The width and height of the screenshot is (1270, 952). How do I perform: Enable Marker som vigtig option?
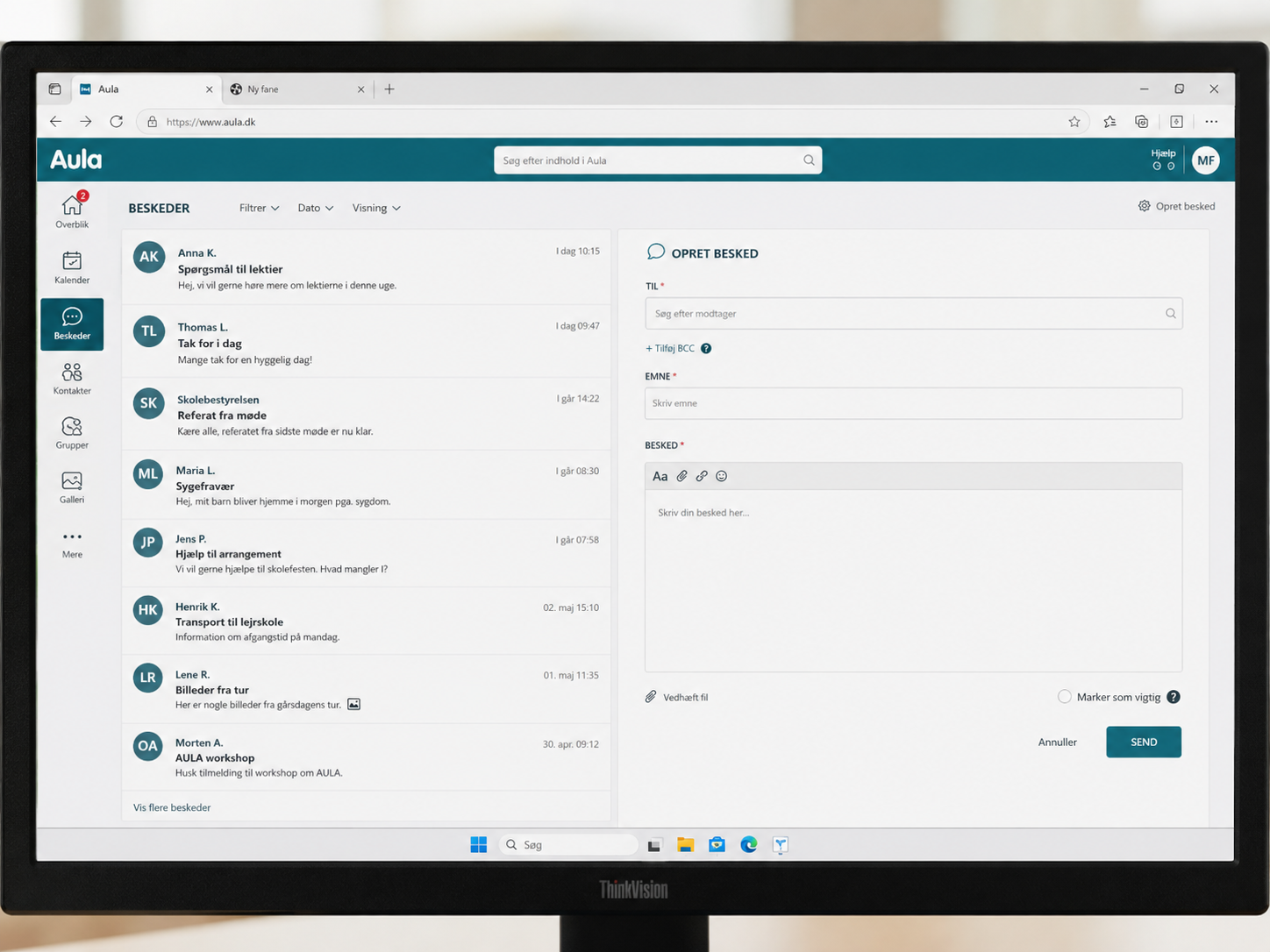click(1065, 697)
